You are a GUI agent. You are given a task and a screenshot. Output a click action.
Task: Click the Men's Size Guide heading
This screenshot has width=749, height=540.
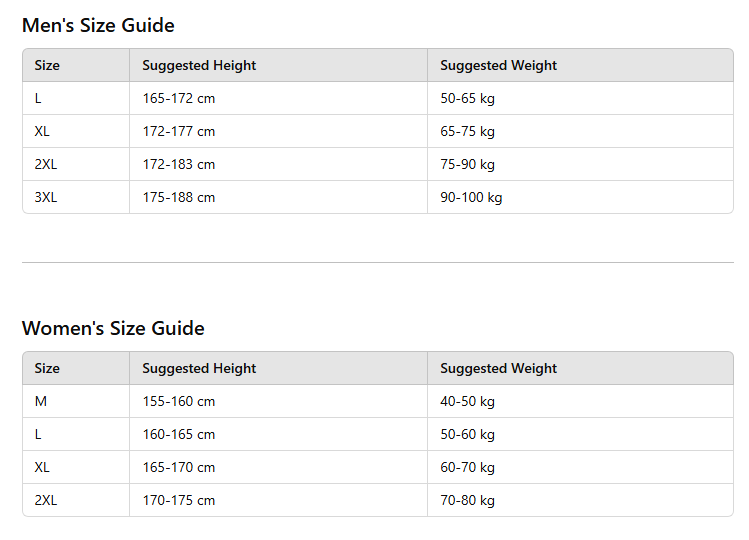pyautogui.click(x=98, y=26)
